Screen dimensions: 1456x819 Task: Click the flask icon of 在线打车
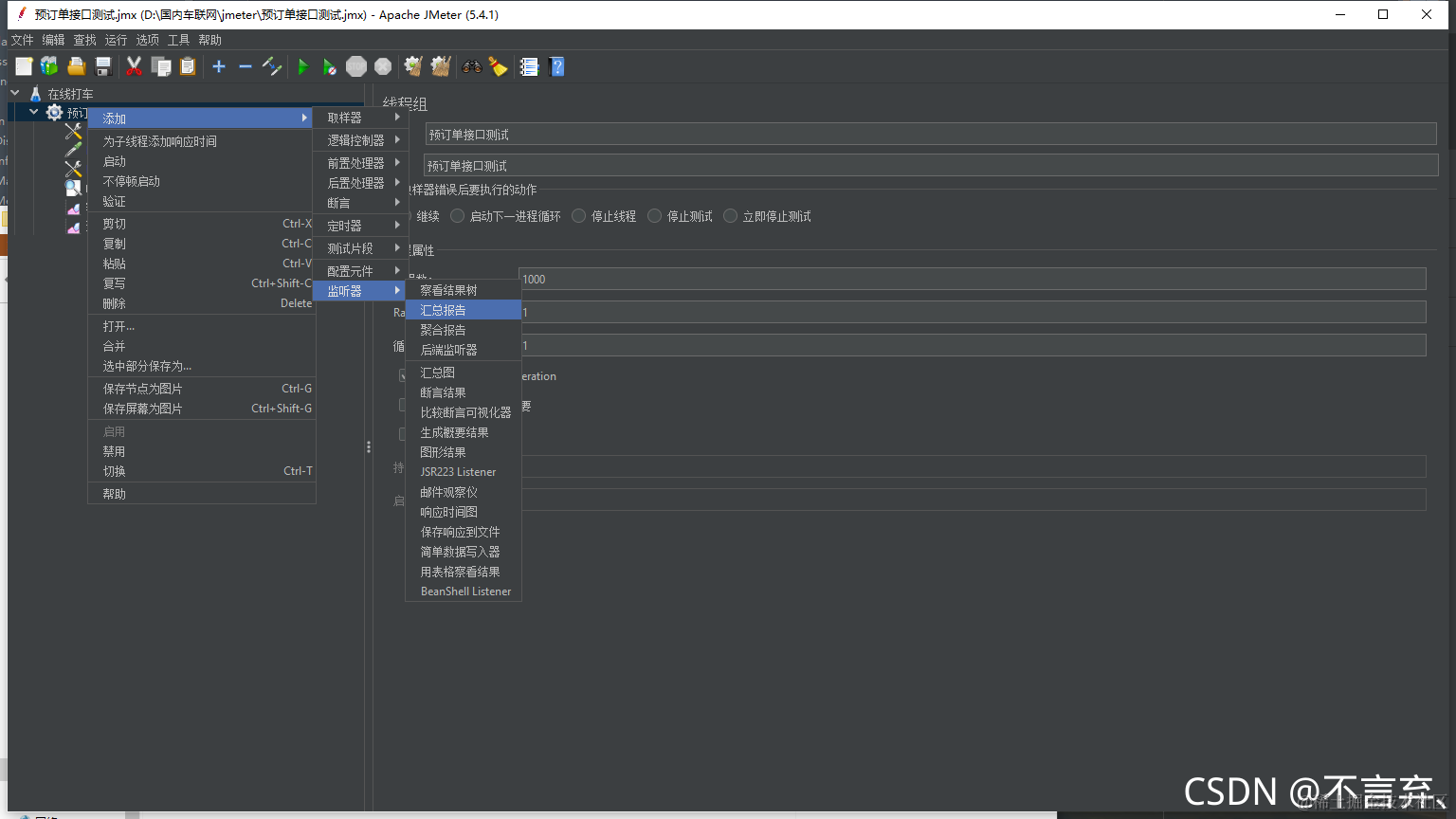(35, 94)
